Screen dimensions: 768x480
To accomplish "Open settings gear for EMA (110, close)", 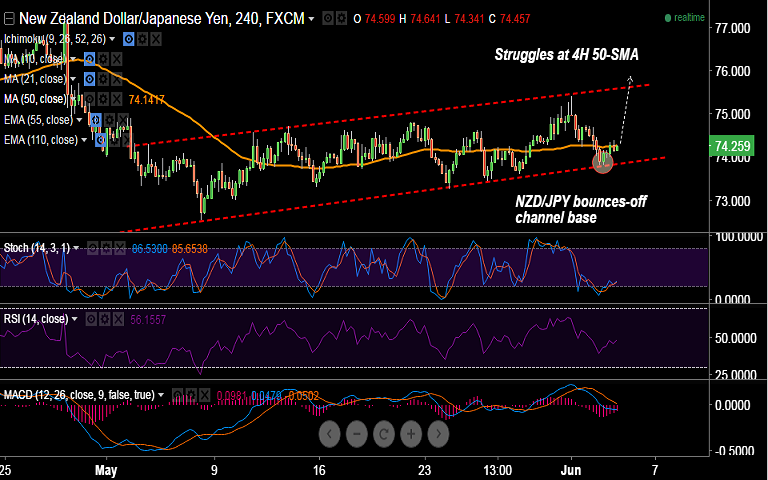I will pyautogui.click(x=114, y=141).
